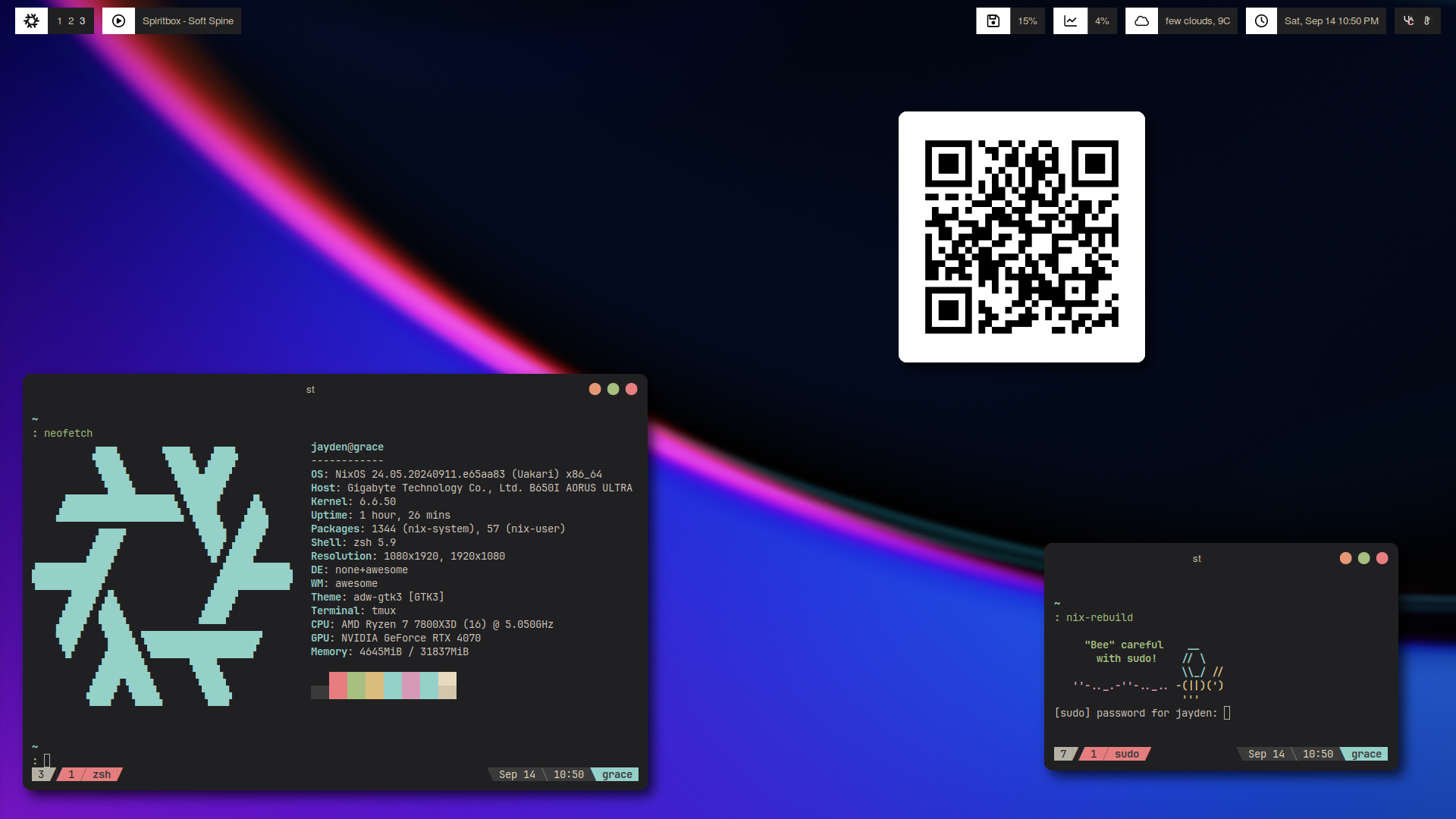This screenshot has height=819, width=1456.
Task: Click the Spiritbox - Soft Spine song title
Action: click(x=188, y=21)
